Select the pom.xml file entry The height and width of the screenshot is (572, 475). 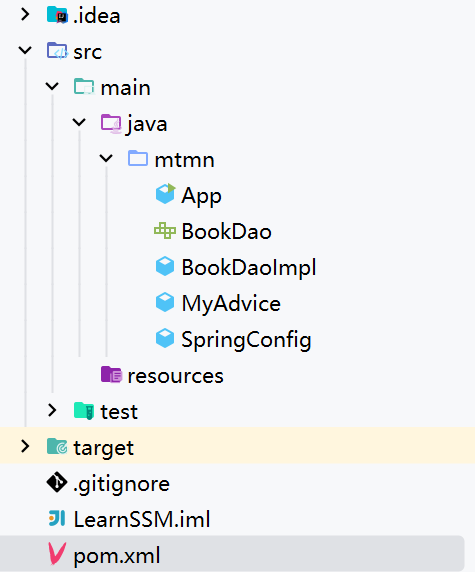tap(232, 554)
